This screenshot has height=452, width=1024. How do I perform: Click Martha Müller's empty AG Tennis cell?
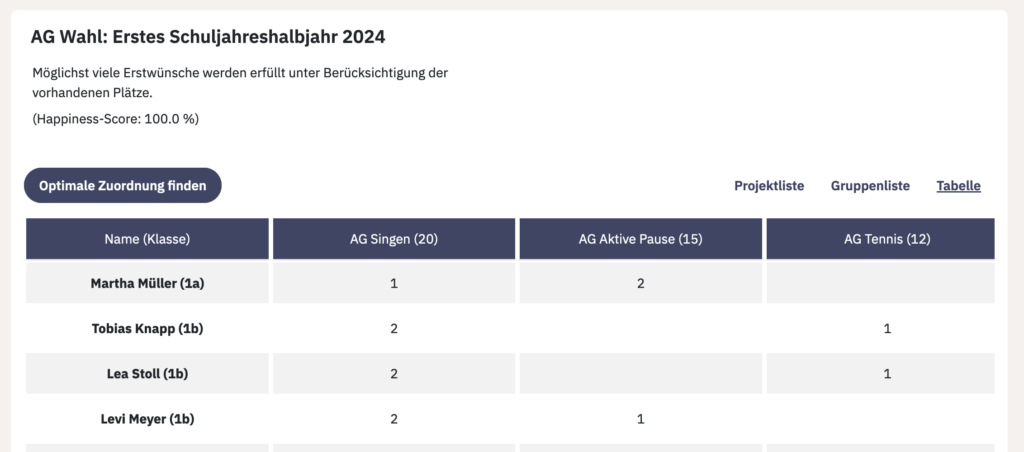click(880, 283)
